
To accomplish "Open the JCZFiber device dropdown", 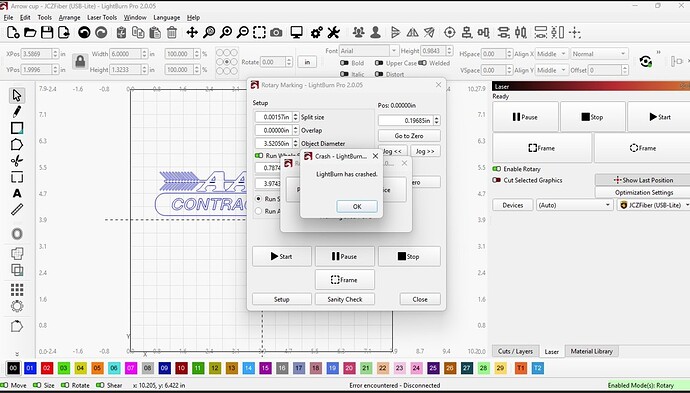I will 653,205.
